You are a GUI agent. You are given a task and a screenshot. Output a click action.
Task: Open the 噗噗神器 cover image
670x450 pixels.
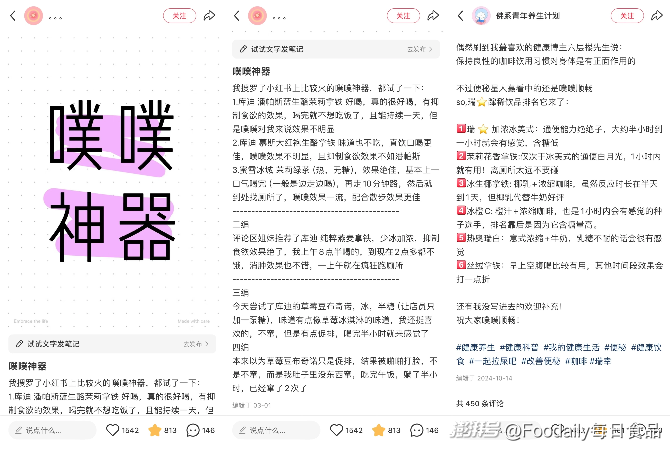[x=112, y=181]
